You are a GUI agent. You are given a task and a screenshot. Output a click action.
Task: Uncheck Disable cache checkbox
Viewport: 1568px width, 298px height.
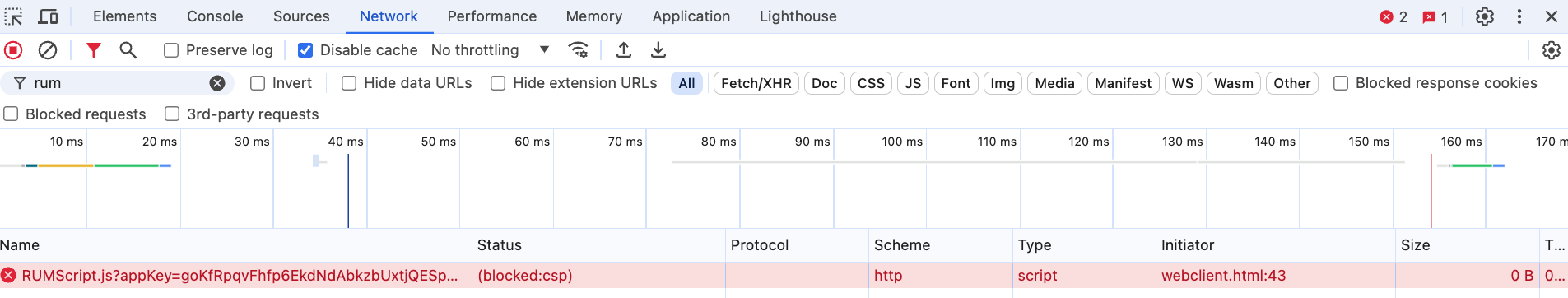[x=305, y=50]
